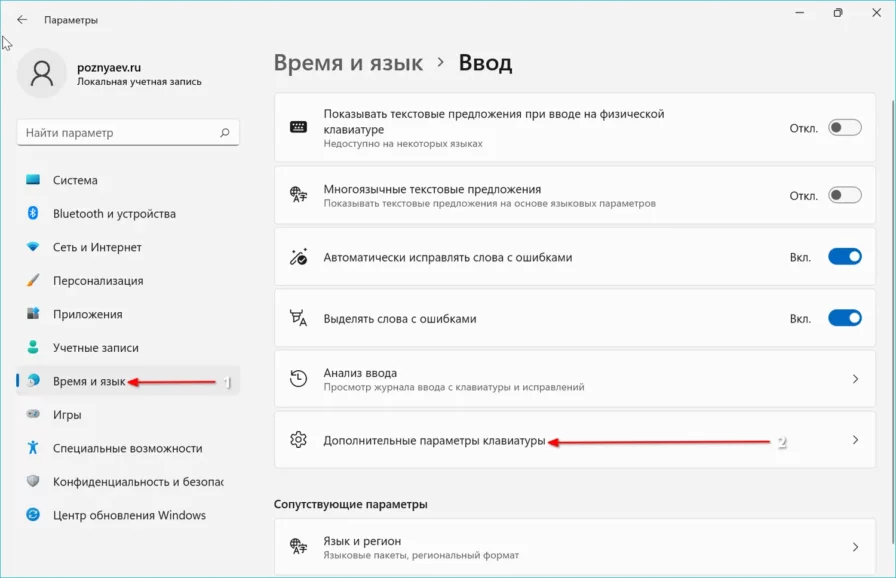Click the Центр обновления Windows icon
Image resolution: width=896 pixels, height=578 pixels.
[x=33, y=515]
